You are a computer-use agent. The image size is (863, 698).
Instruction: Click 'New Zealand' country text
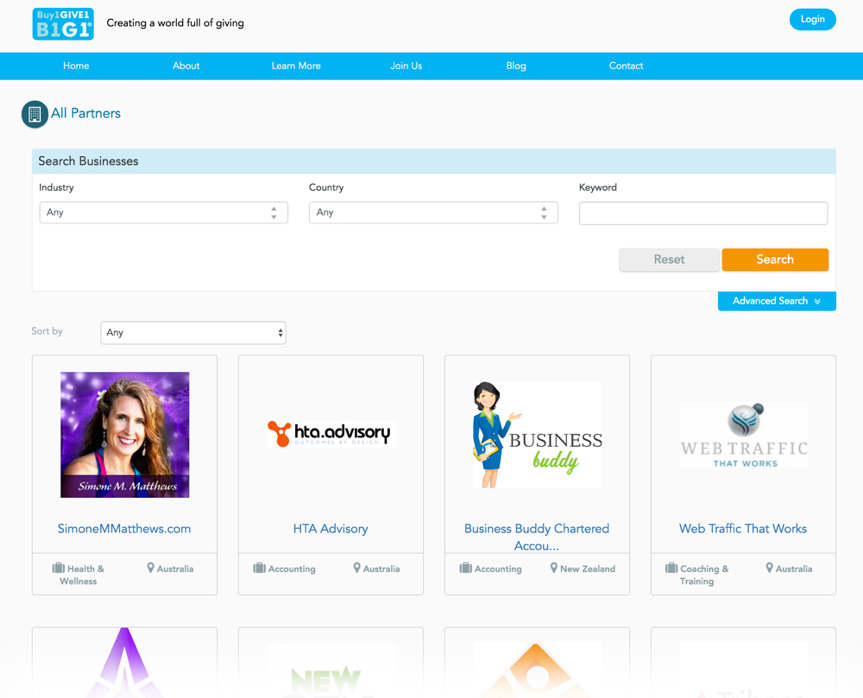(588, 569)
